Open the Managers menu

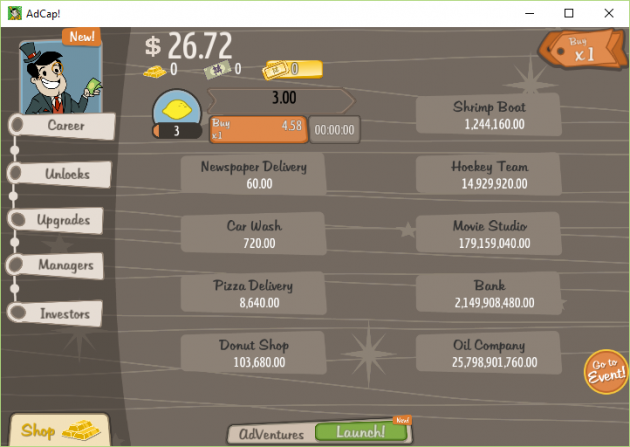55,265
